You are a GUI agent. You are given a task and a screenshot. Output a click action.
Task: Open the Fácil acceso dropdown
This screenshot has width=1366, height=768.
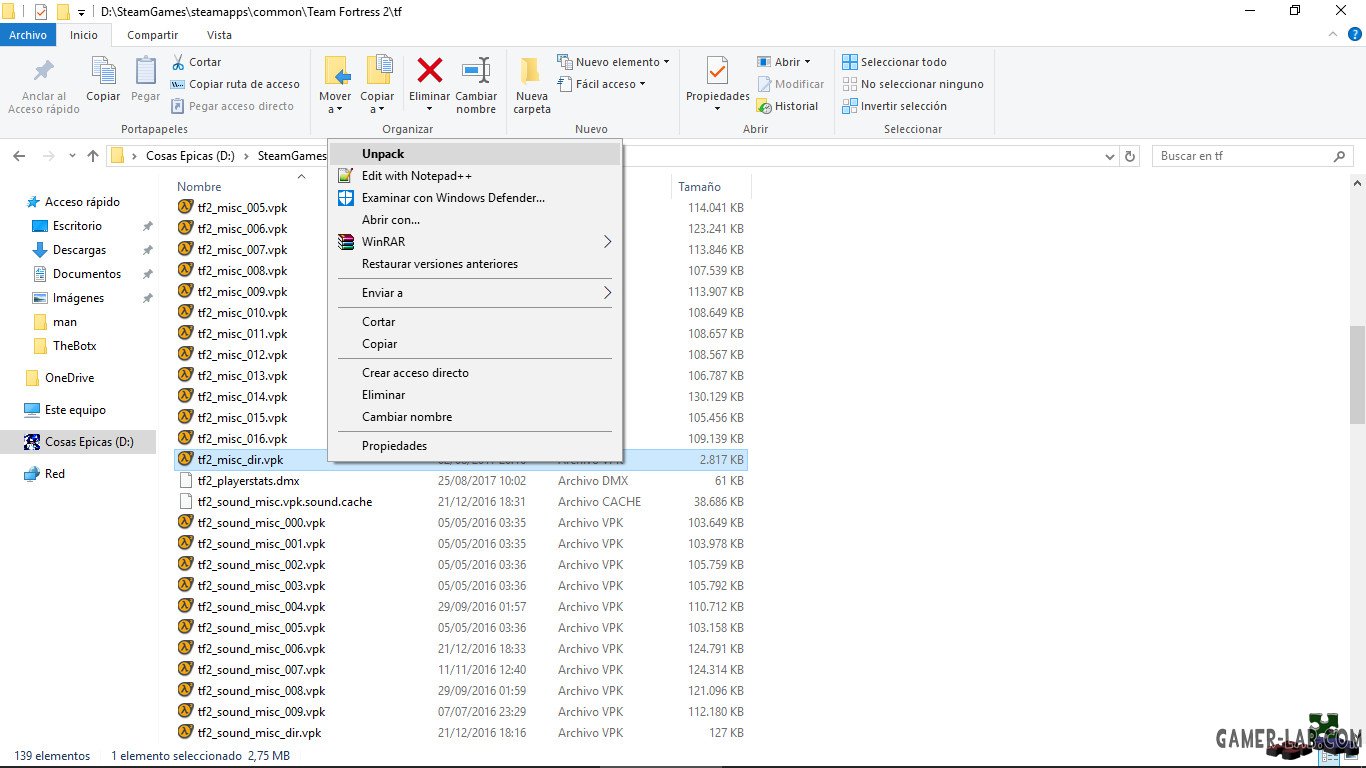tap(601, 84)
